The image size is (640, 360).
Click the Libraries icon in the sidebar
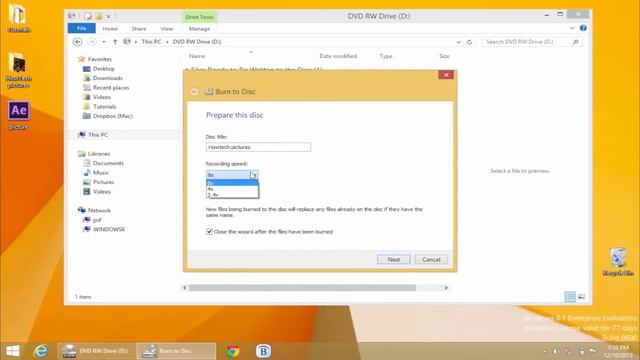coord(81,154)
